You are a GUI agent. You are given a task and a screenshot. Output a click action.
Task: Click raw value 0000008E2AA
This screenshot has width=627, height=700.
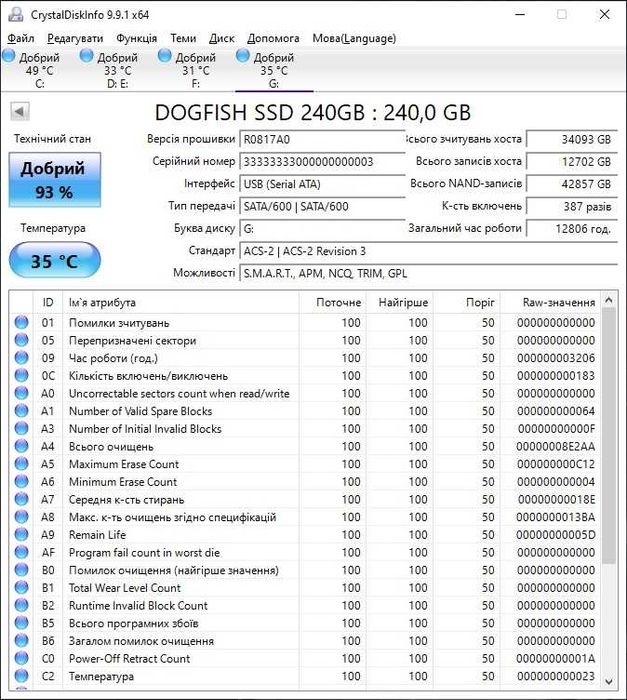pyautogui.click(x=556, y=446)
